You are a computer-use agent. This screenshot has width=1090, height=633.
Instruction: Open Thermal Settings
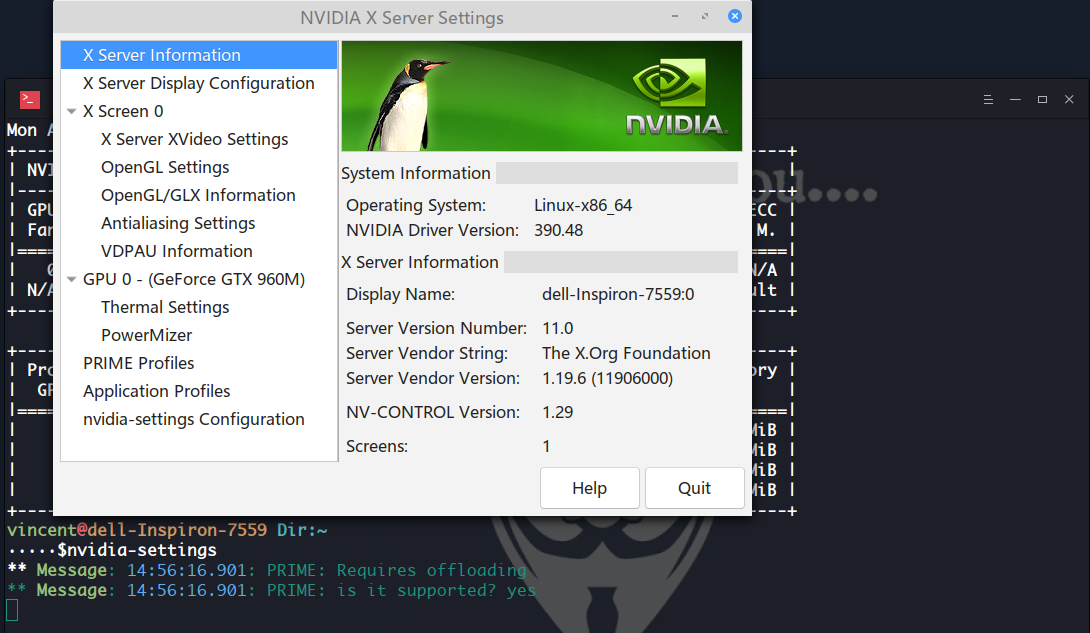pos(165,307)
